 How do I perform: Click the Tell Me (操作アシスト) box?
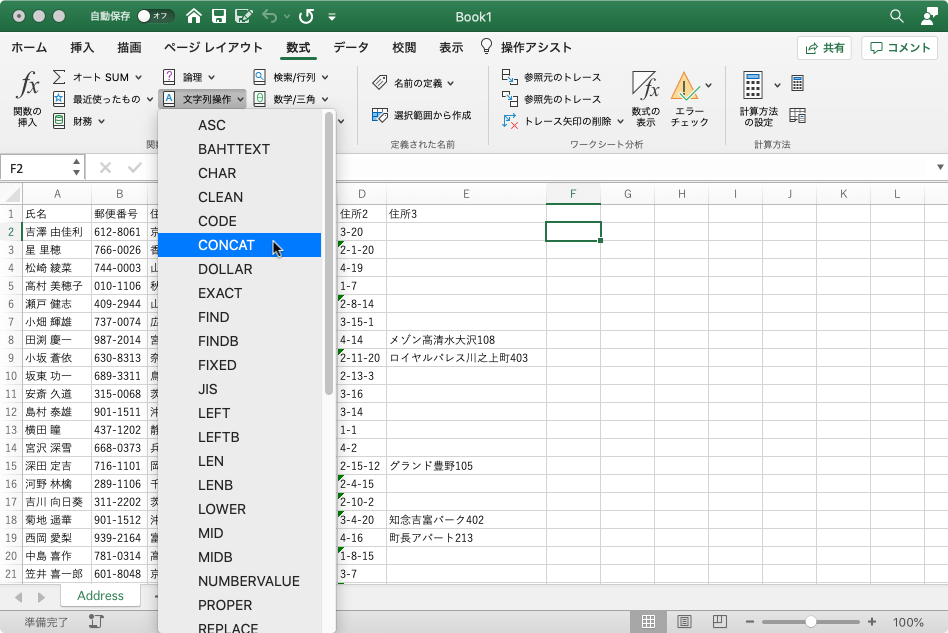526,47
